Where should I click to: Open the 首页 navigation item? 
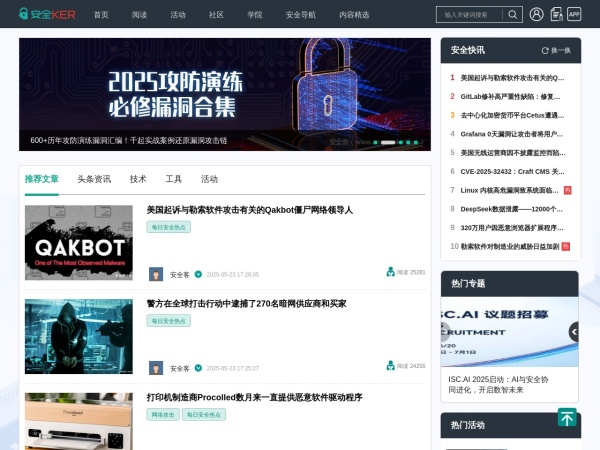coord(101,15)
